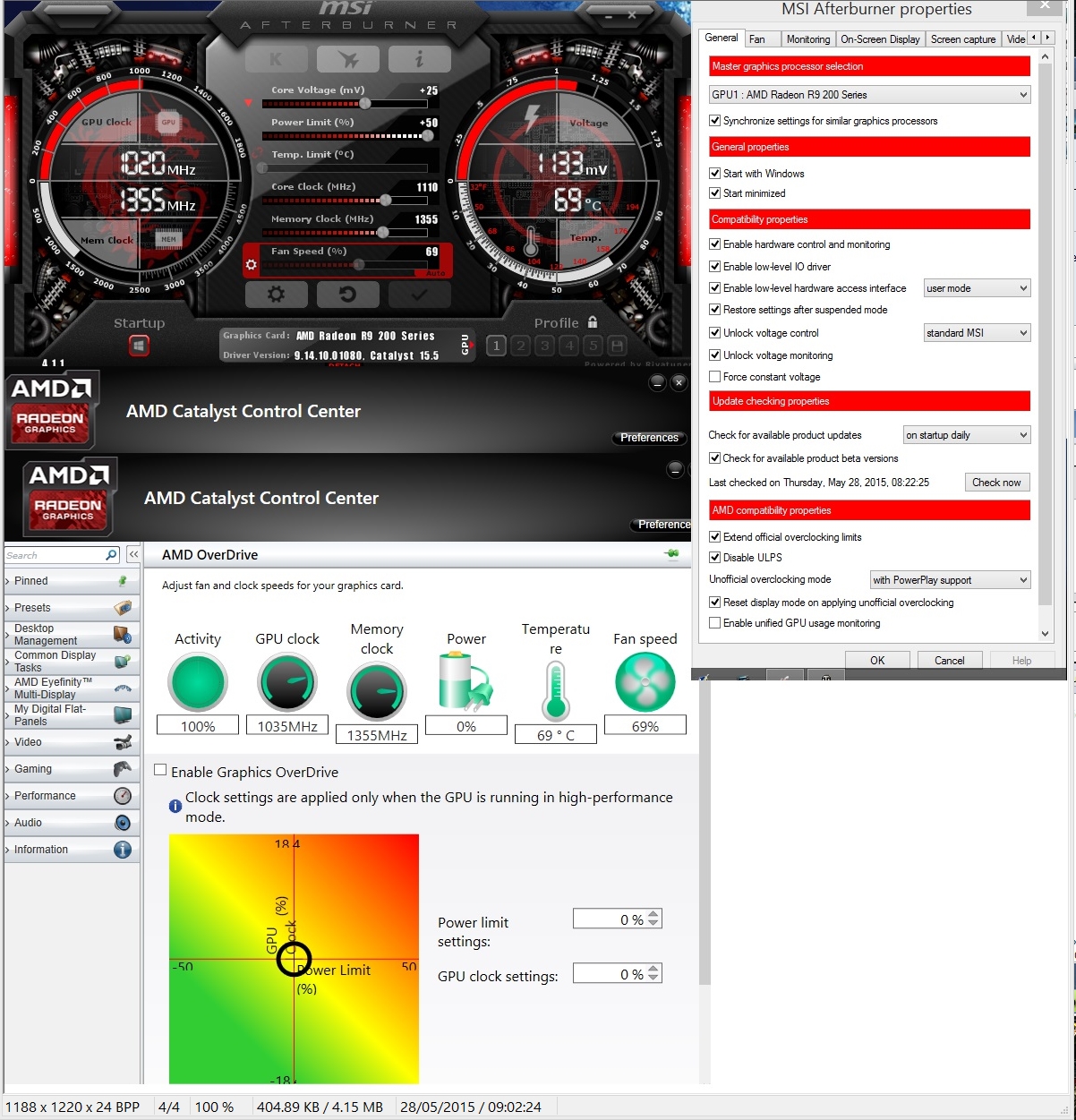Click the GPU clock gauge icon in OverDrive

[x=287, y=683]
